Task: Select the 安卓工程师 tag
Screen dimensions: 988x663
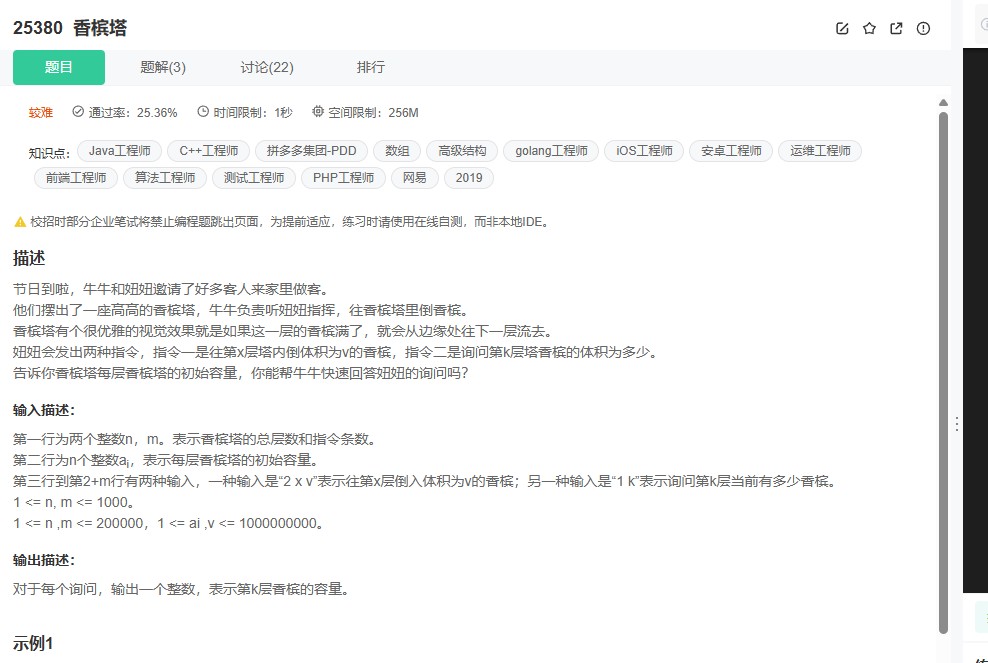Action: 731,151
